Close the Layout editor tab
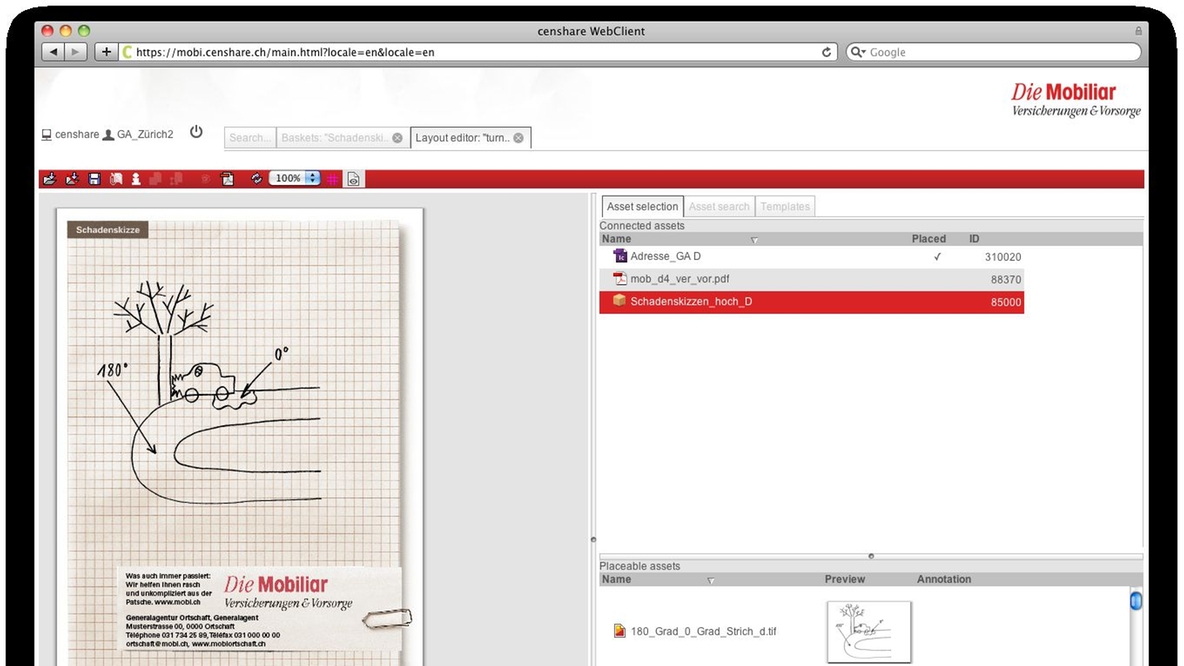 coord(518,138)
